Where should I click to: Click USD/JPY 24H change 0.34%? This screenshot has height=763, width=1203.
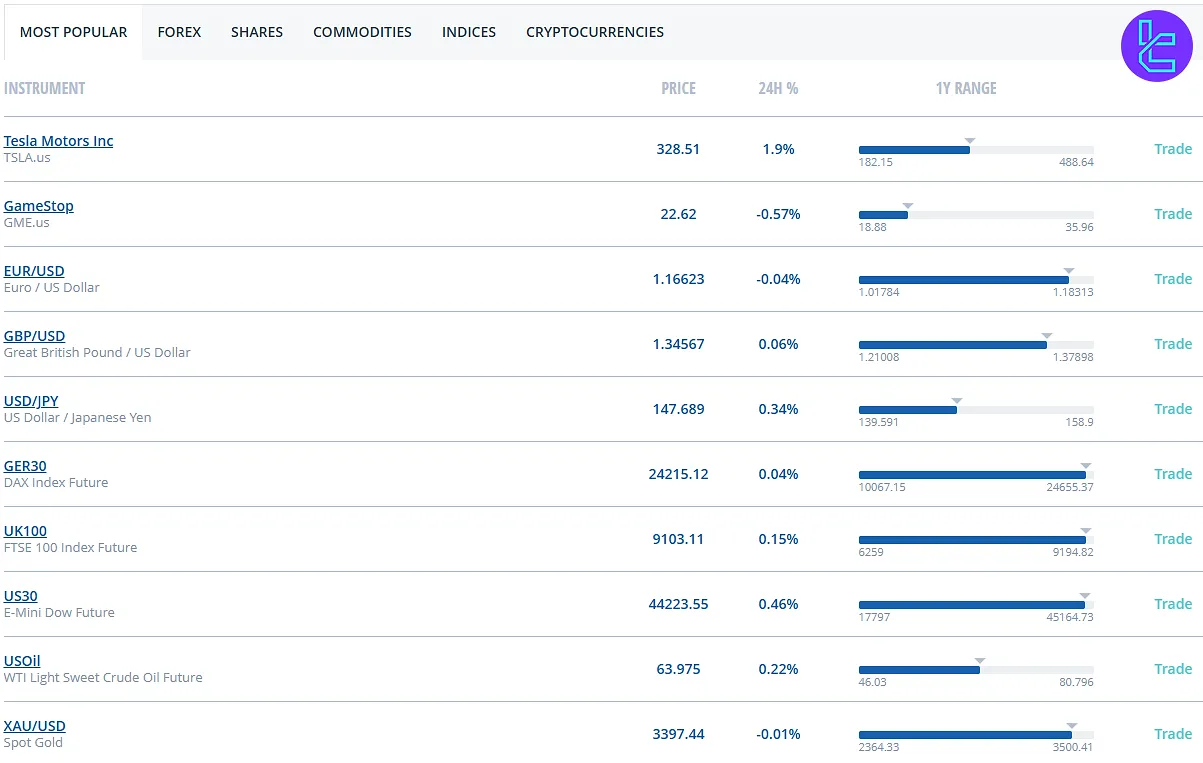[778, 409]
